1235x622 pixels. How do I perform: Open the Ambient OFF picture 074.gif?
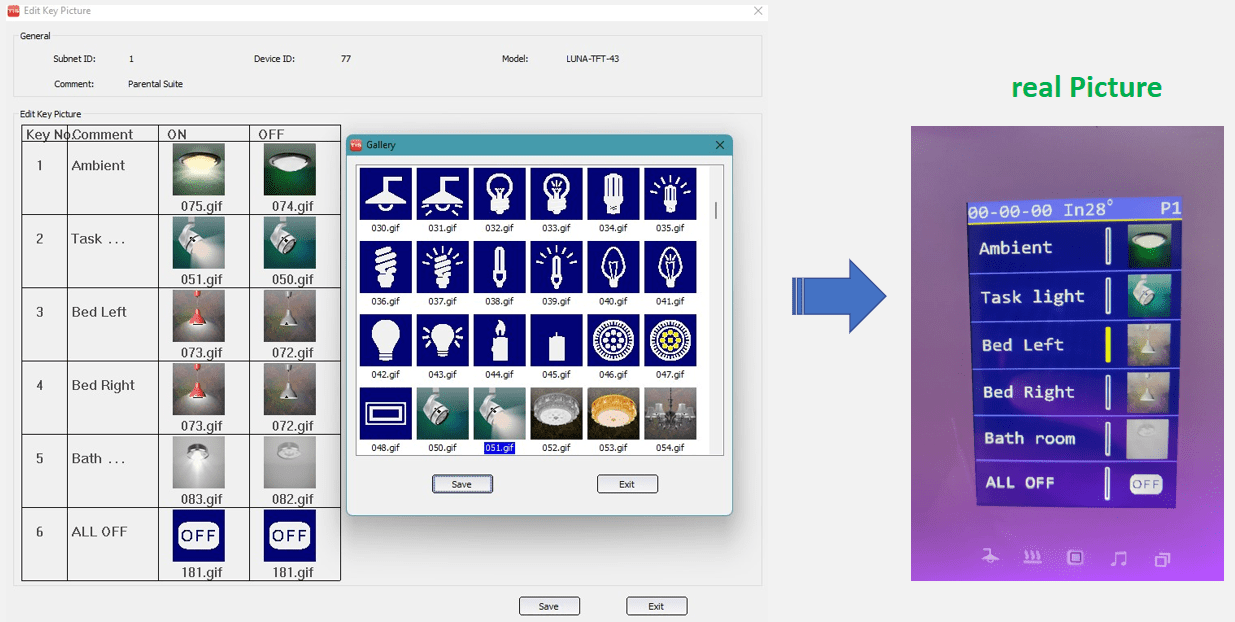[289, 169]
